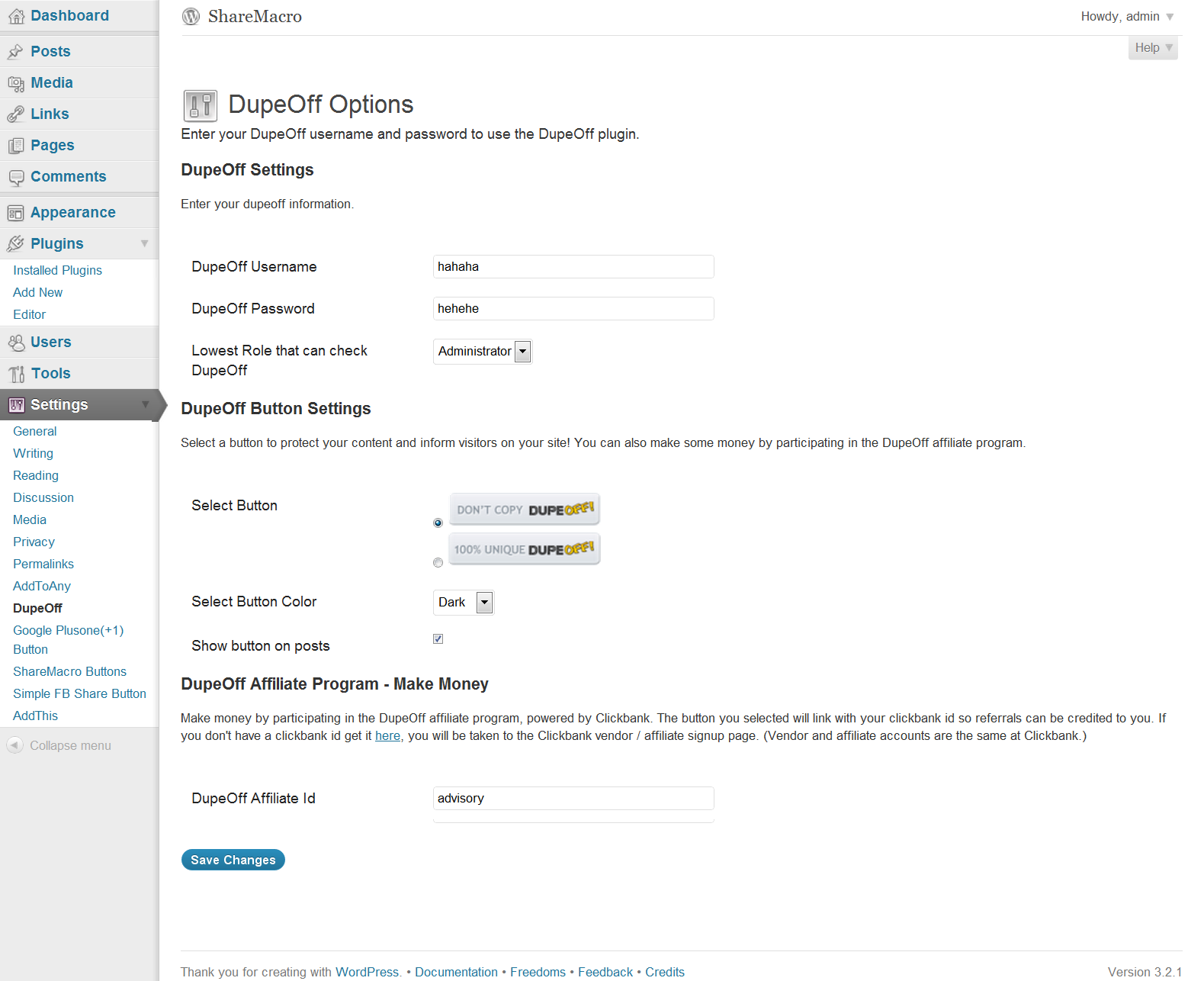Open AddToAny settings
The image size is (1204, 981).
pos(42,586)
